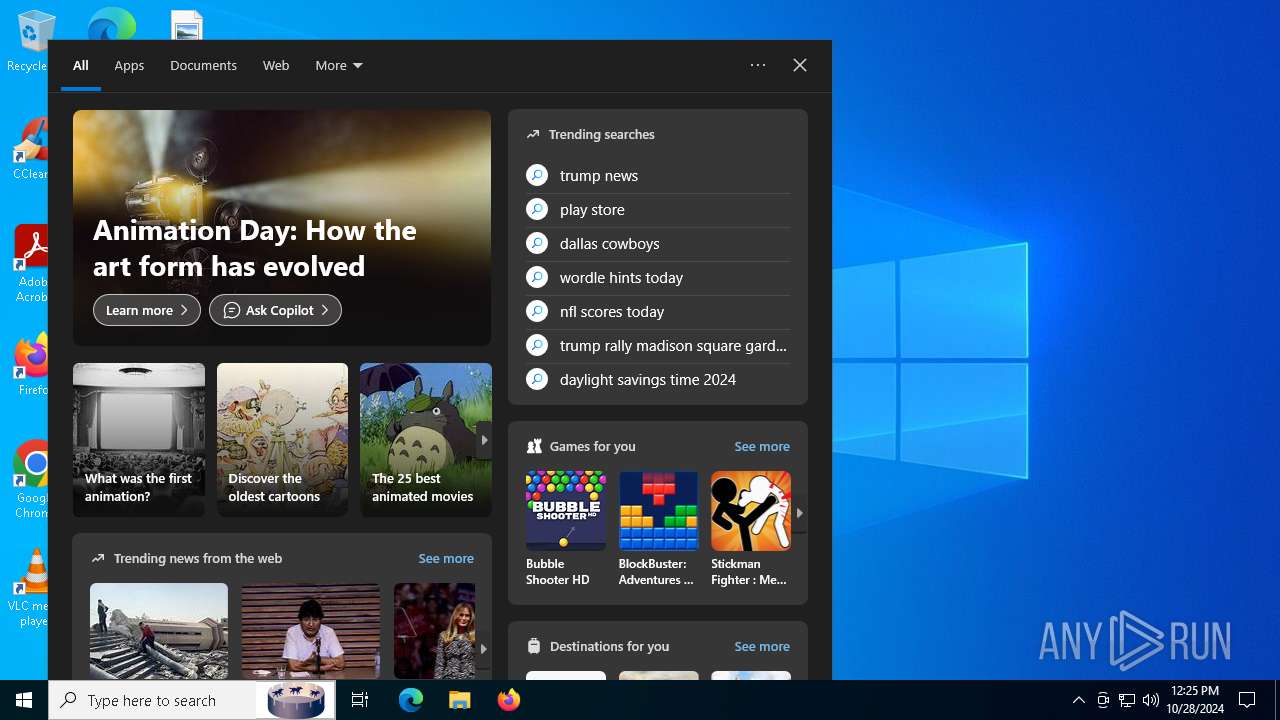
Task: Click the 'Animation Day: How the art form has evolved' headline
Action: (x=255, y=248)
